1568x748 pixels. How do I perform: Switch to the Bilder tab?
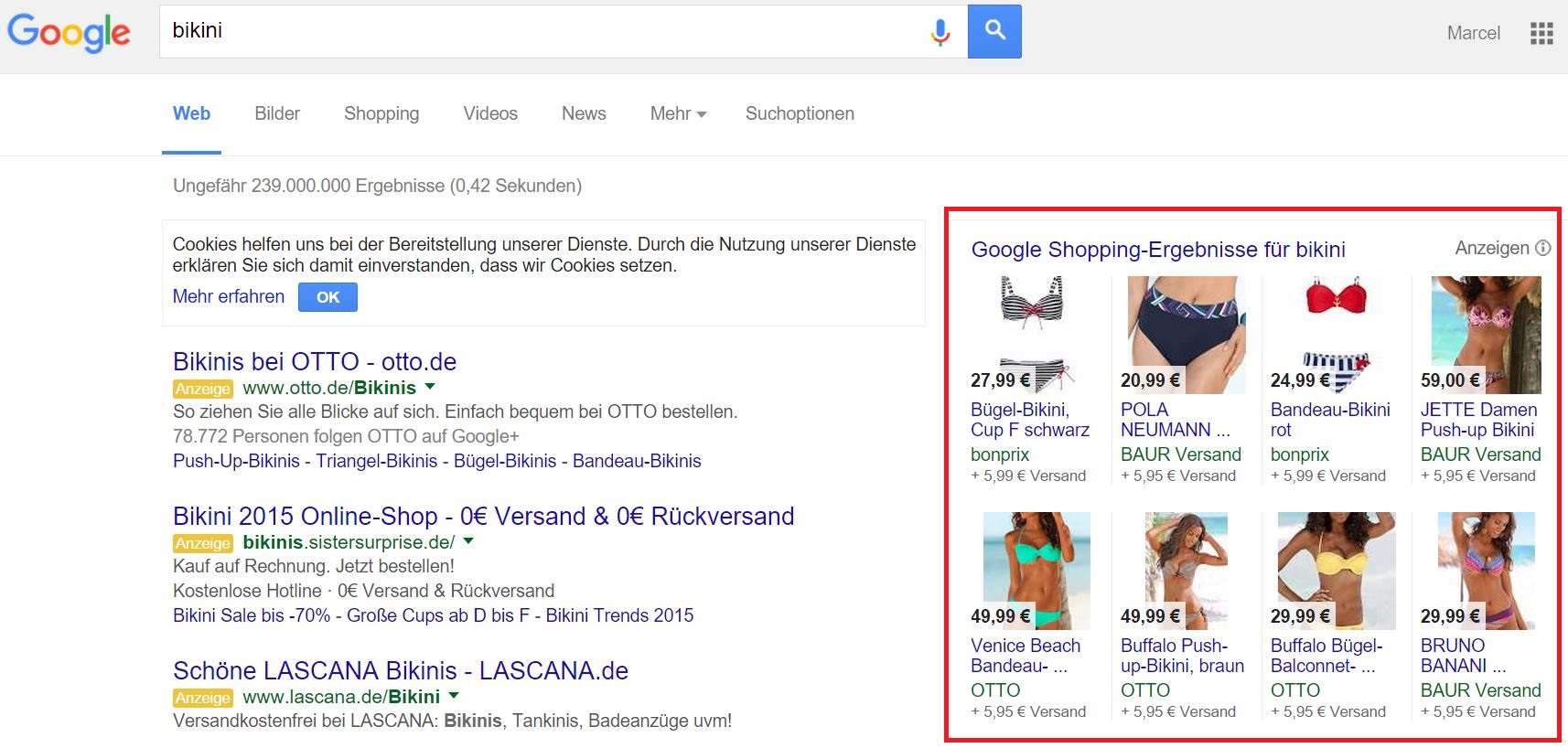tap(277, 113)
